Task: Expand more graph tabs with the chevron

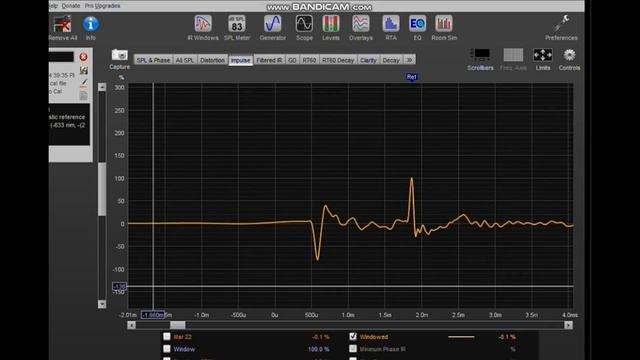Action: [409, 60]
